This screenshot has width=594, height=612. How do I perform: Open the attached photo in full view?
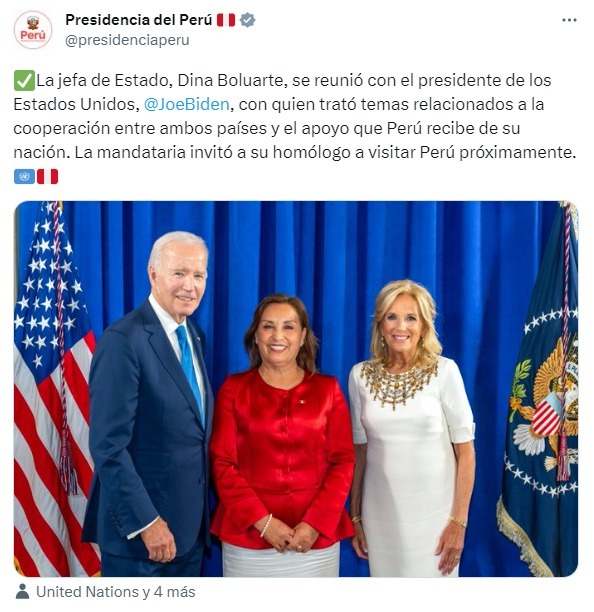tap(296, 389)
